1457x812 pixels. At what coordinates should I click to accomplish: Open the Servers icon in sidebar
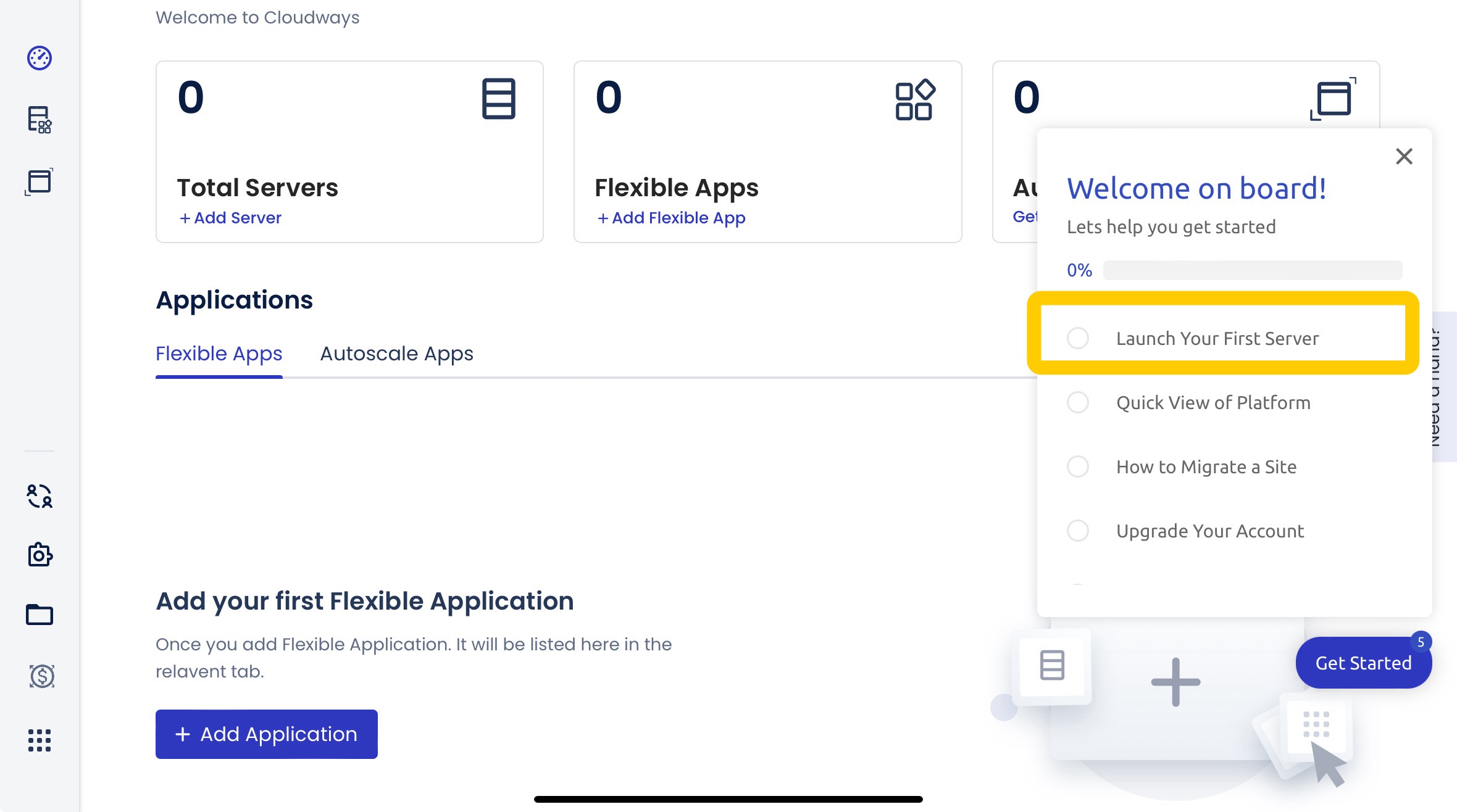point(40,120)
